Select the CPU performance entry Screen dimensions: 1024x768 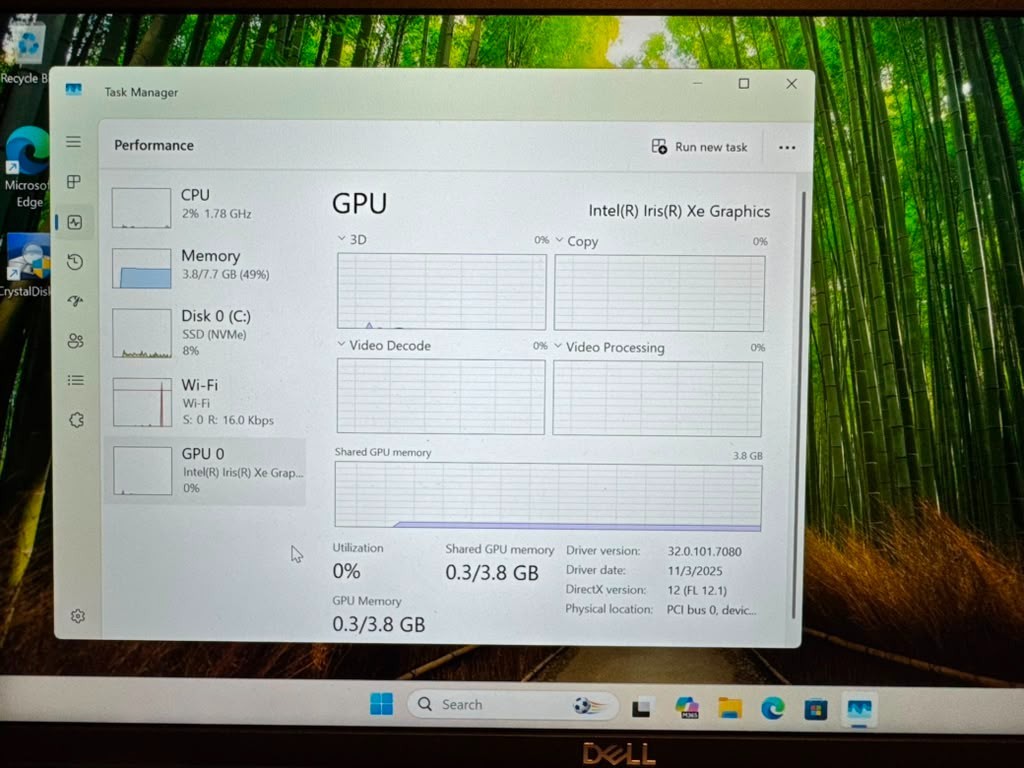coord(206,206)
